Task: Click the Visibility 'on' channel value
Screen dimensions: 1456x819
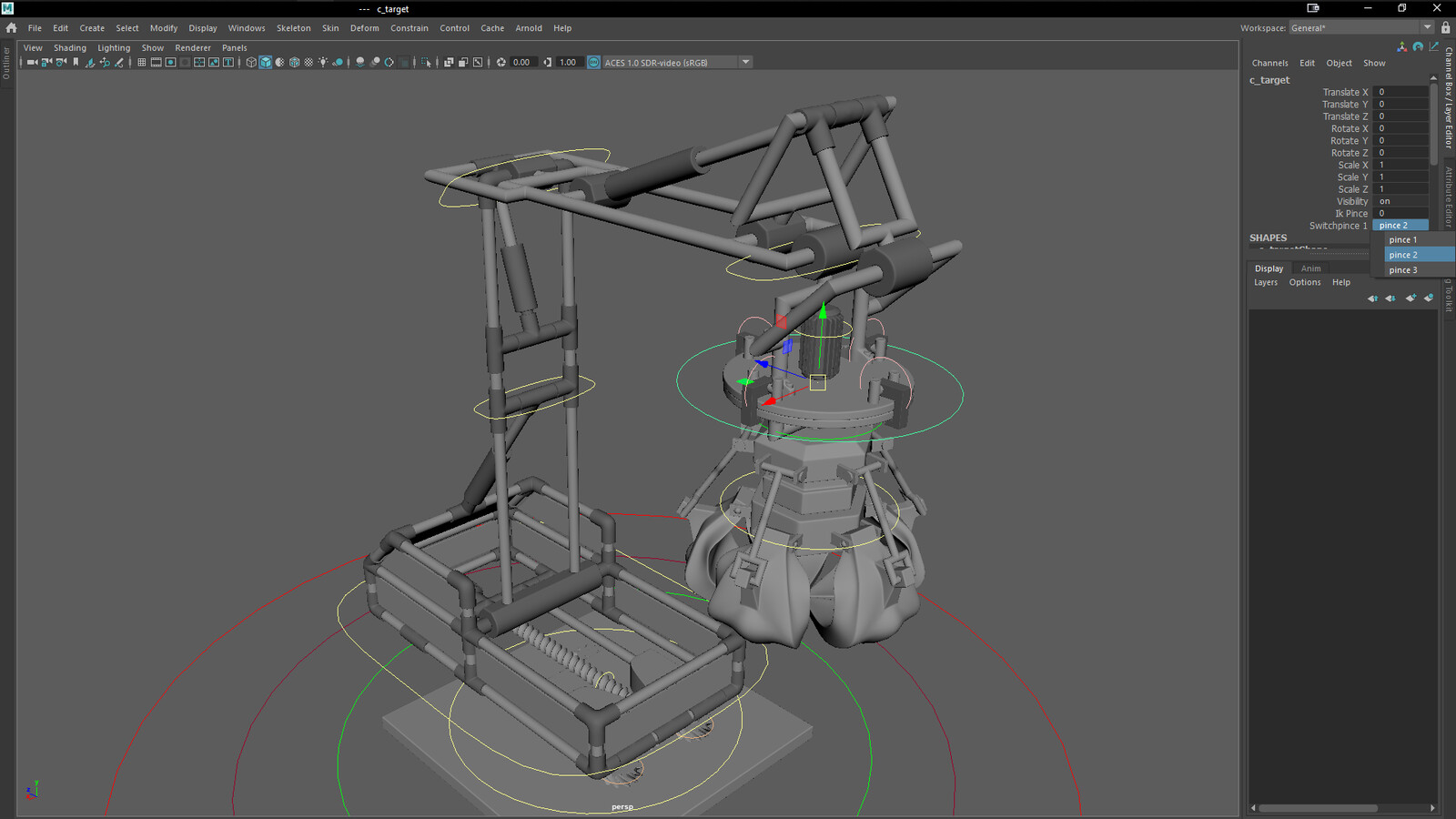Action: pos(1400,201)
